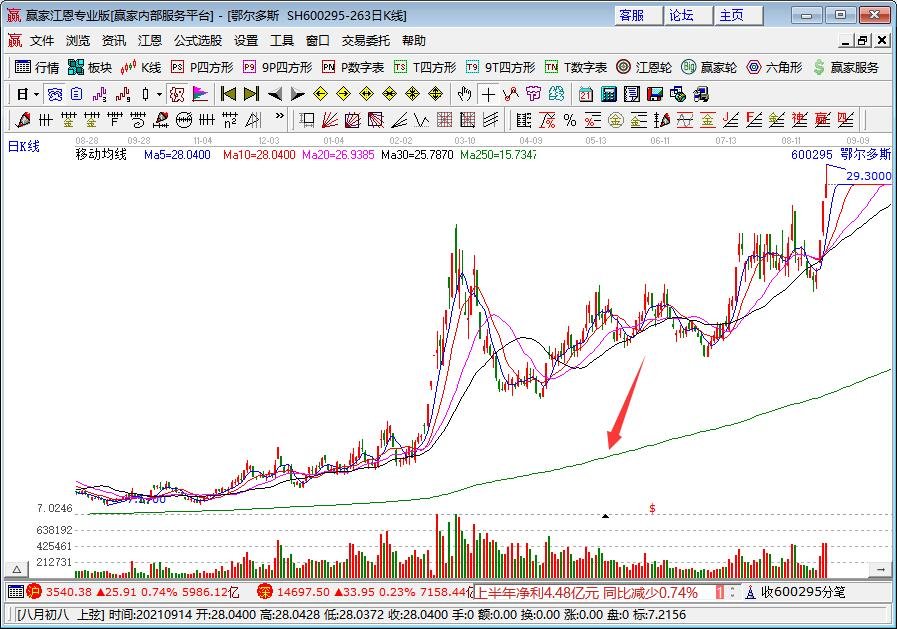Click the triangle button beside volume panel
This screenshot has width=897, height=629.
(x=17, y=570)
